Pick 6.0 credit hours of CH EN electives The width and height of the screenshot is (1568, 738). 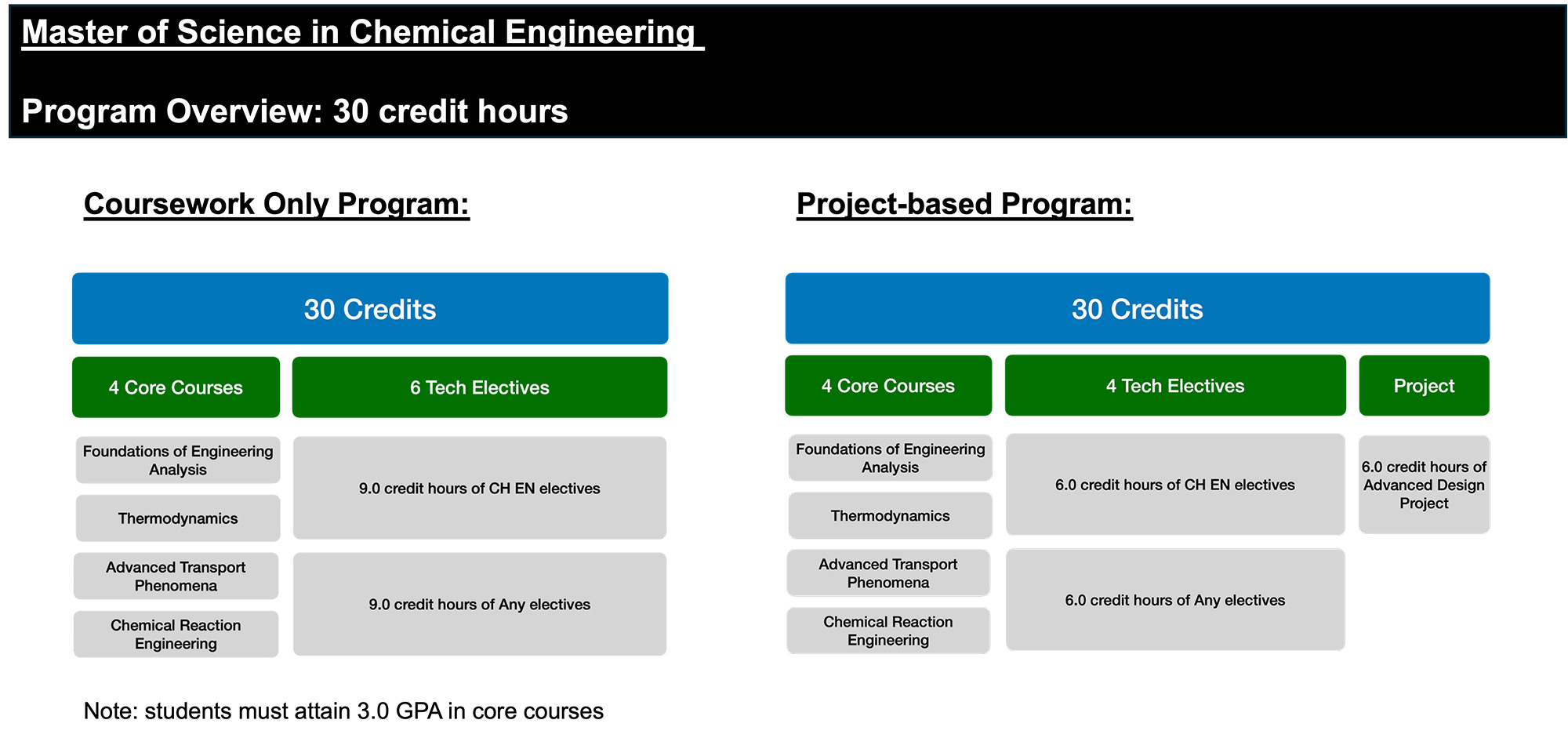pos(1174,485)
